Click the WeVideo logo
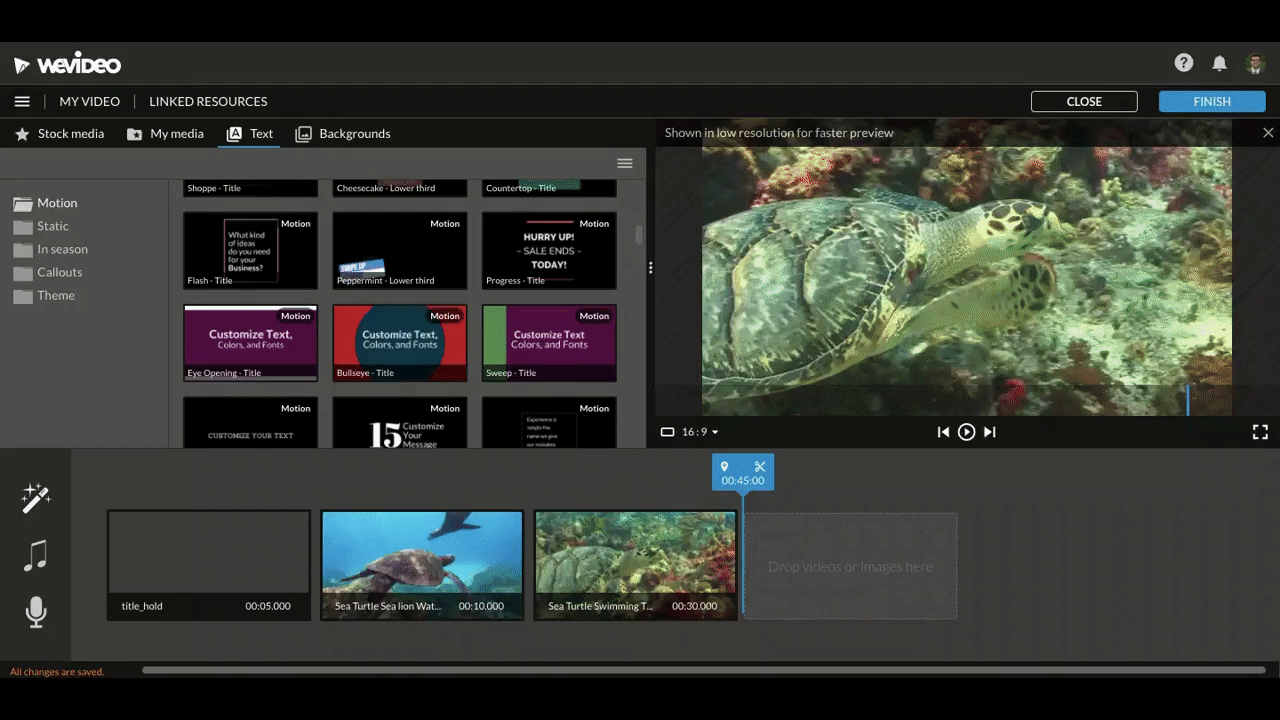 pos(67,65)
